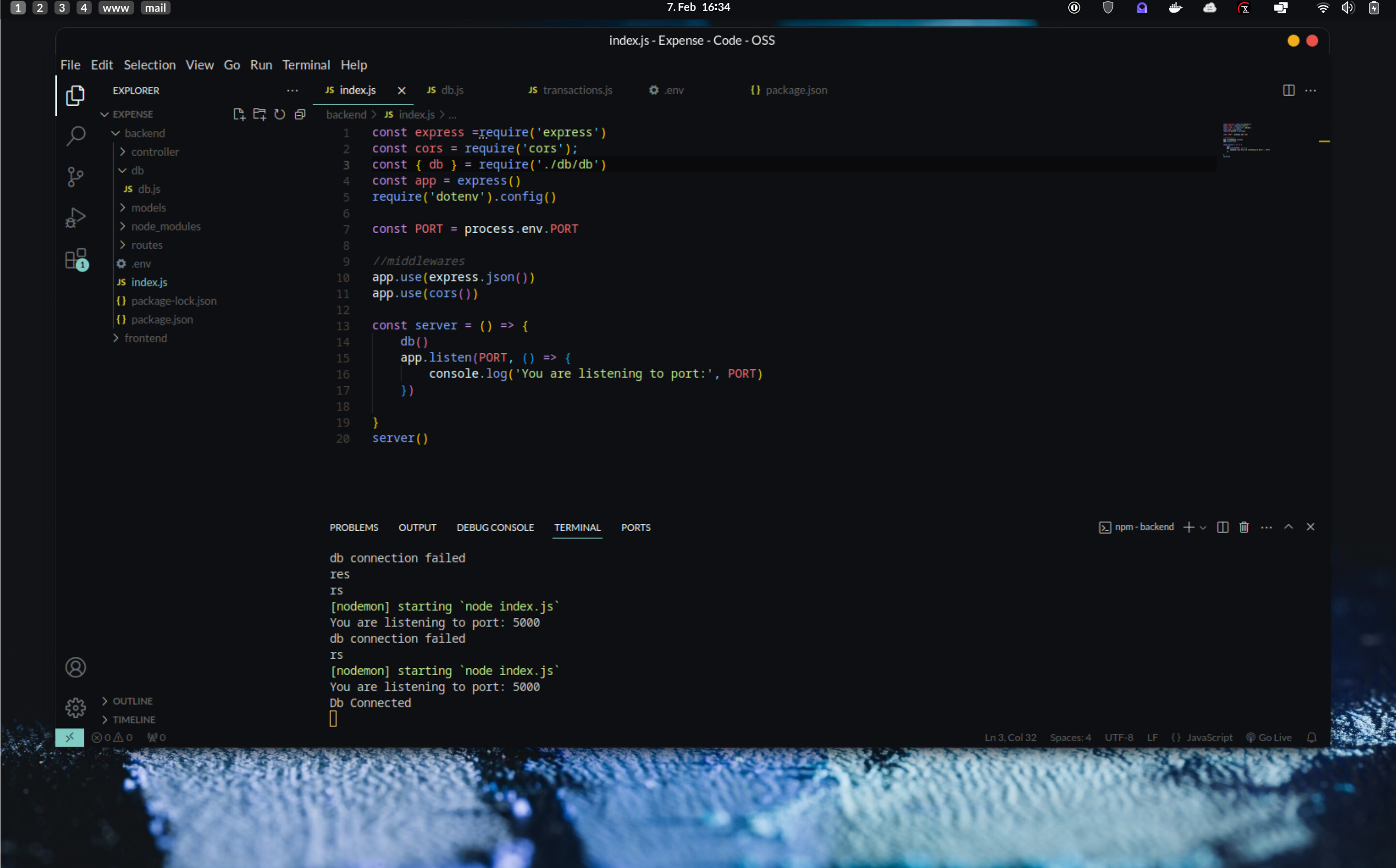Go to line via Ln 3, Col 32
The width and height of the screenshot is (1396, 868).
pyautogui.click(x=1010, y=737)
